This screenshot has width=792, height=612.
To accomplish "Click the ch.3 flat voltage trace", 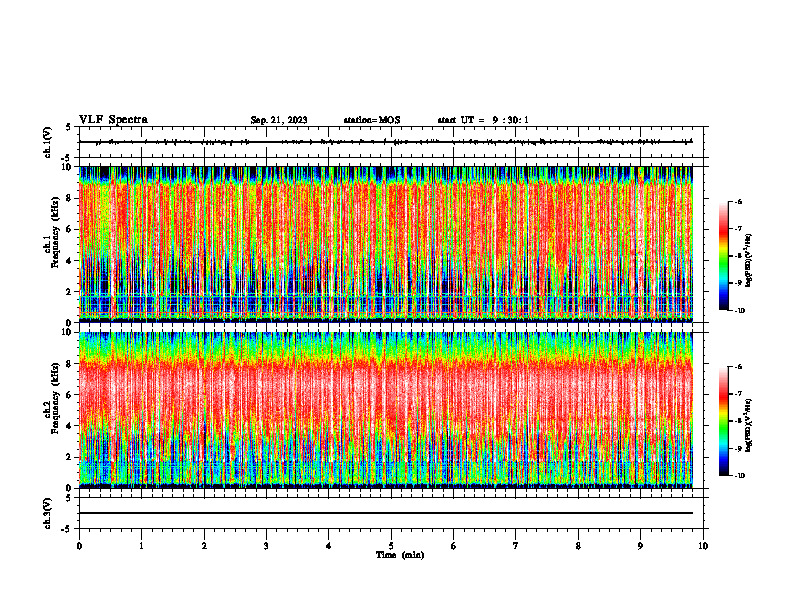I will pyautogui.click(x=386, y=513).
